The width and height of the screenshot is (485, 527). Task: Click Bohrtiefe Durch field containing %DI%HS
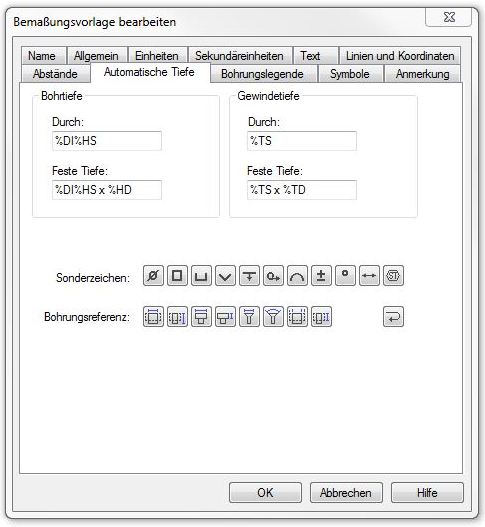click(x=107, y=141)
